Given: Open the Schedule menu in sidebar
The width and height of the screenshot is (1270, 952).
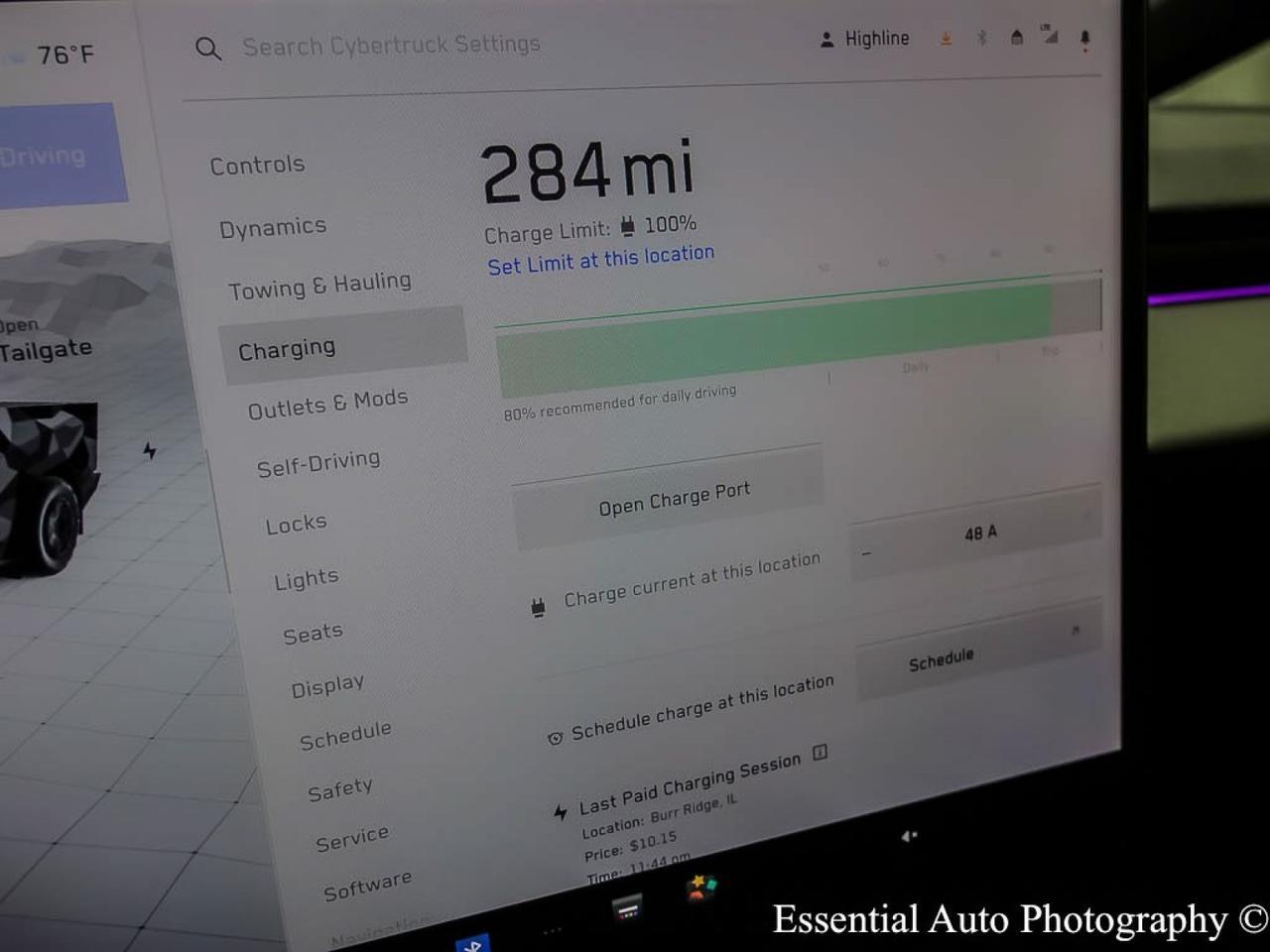Looking at the screenshot, I should click(x=345, y=736).
